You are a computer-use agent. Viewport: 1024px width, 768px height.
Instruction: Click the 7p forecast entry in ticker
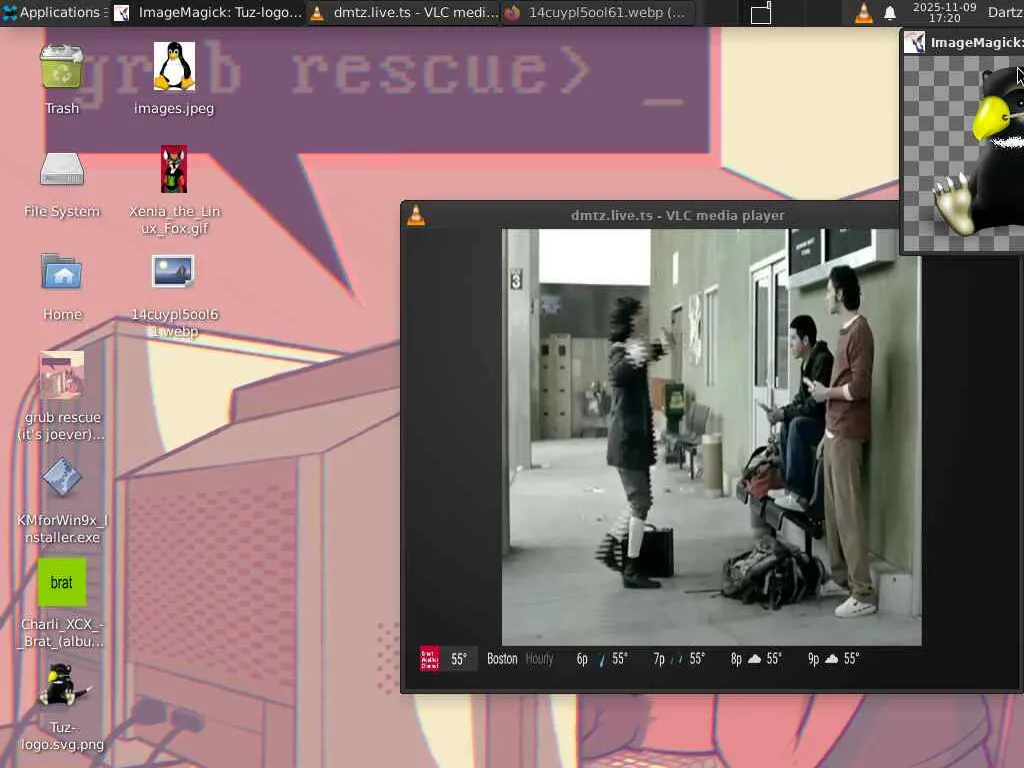click(x=679, y=659)
